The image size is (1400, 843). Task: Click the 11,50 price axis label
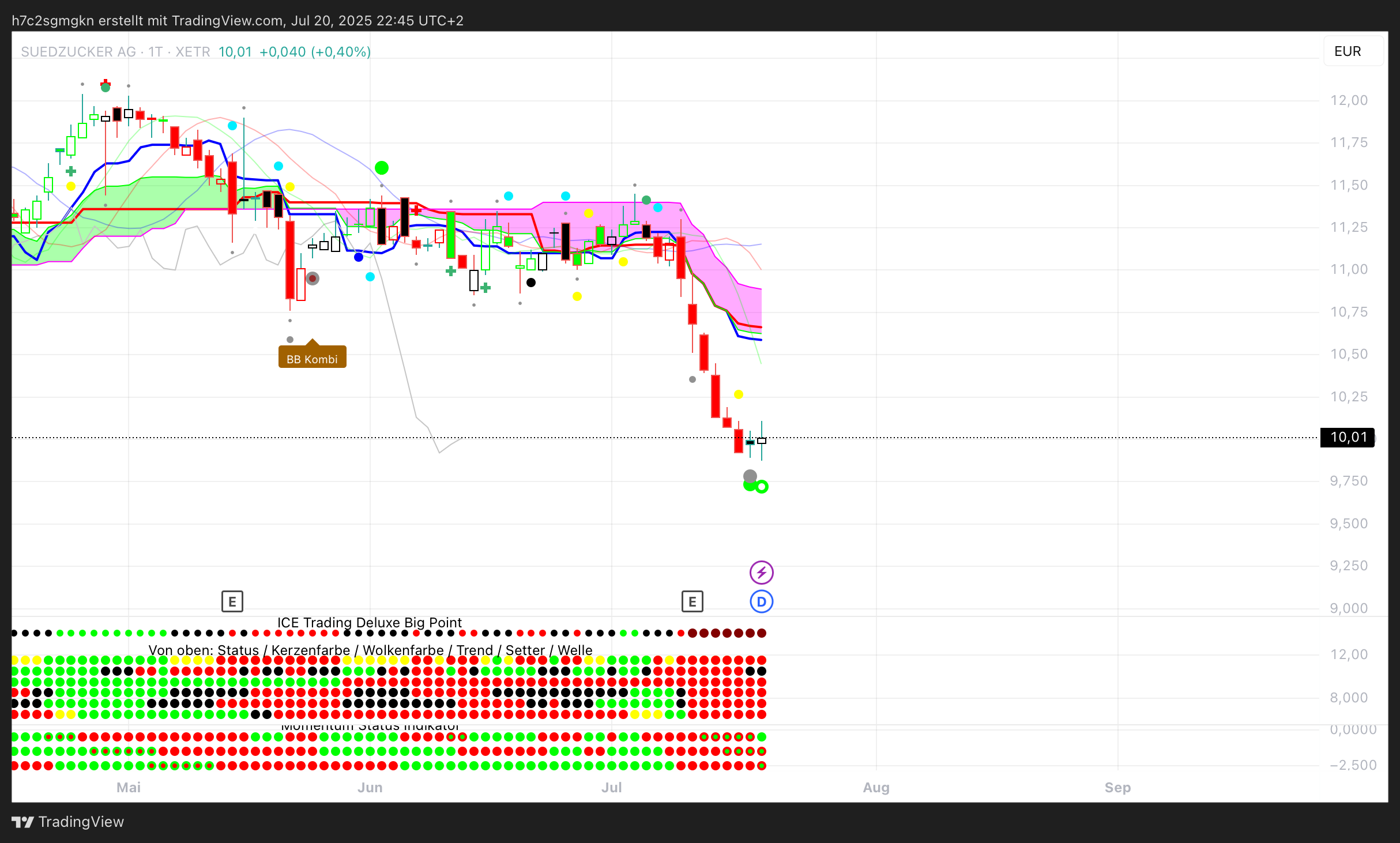coord(1348,185)
